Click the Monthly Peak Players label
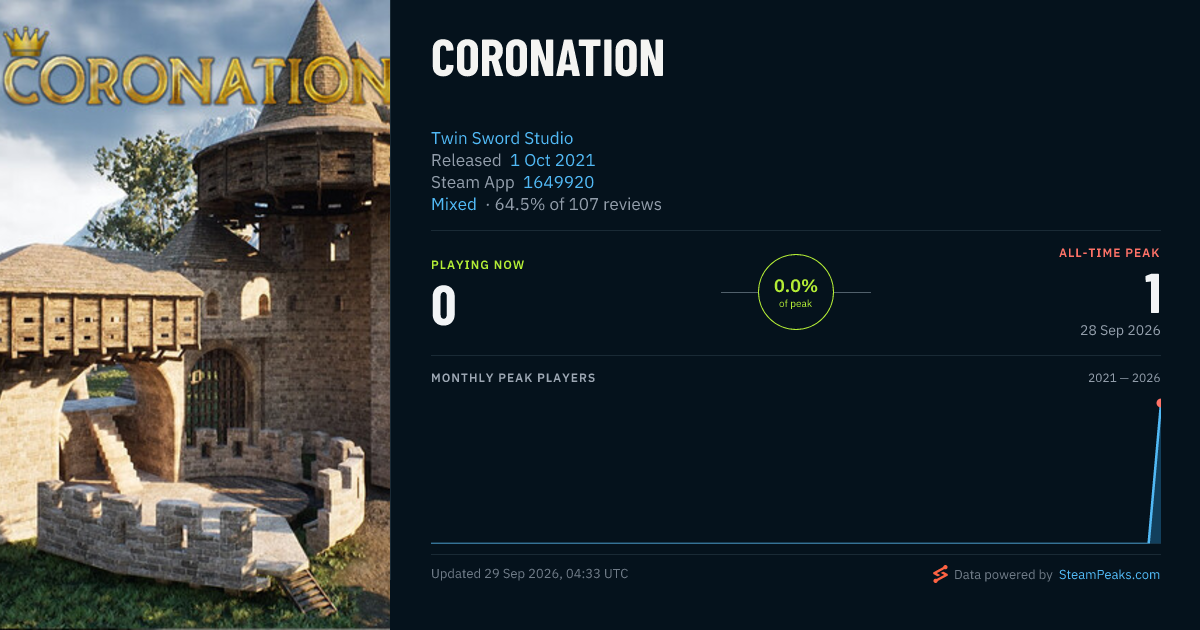 coord(513,378)
